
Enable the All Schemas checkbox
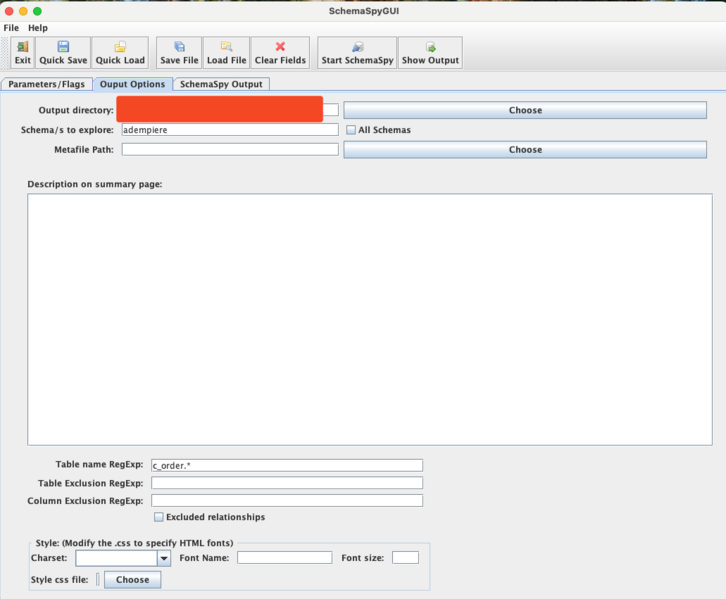click(x=351, y=130)
